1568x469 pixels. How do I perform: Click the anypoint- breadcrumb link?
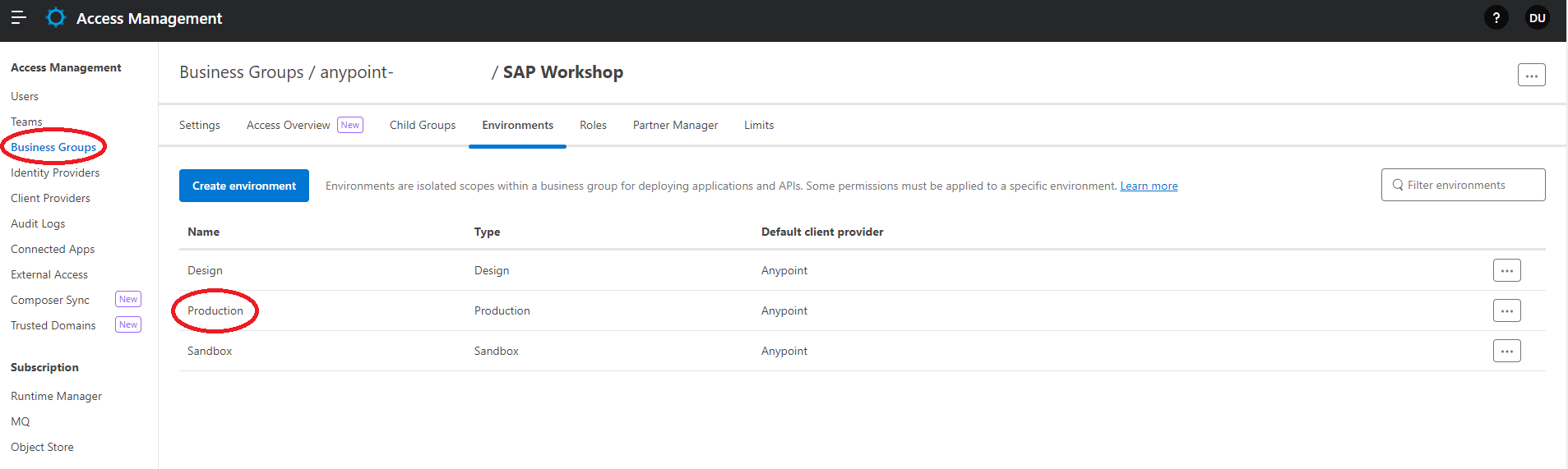(x=357, y=72)
